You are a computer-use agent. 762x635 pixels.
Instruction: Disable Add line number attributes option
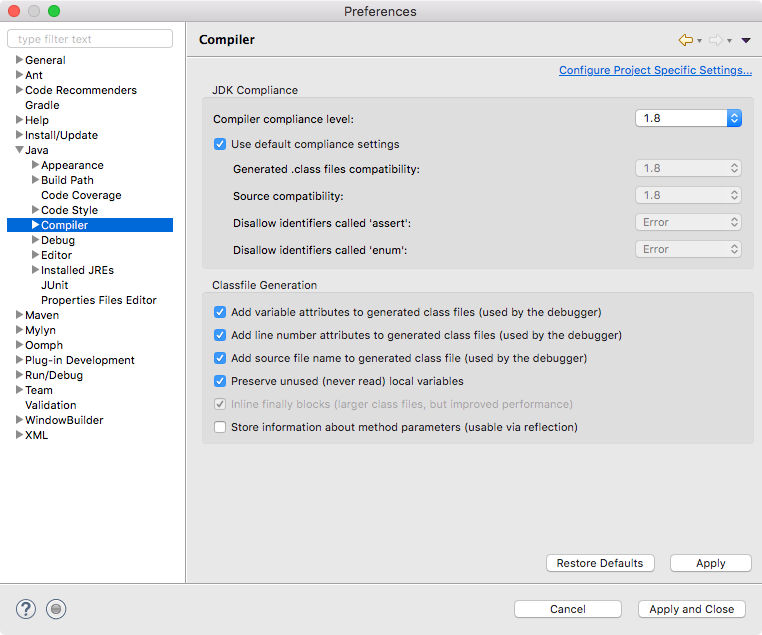(220, 335)
